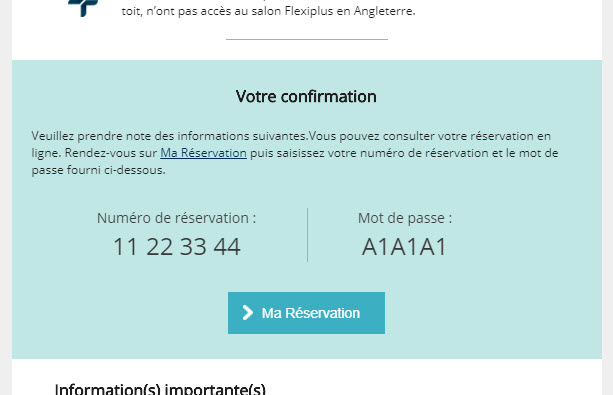Click the Mot de passe label

click(x=405, y=218)
